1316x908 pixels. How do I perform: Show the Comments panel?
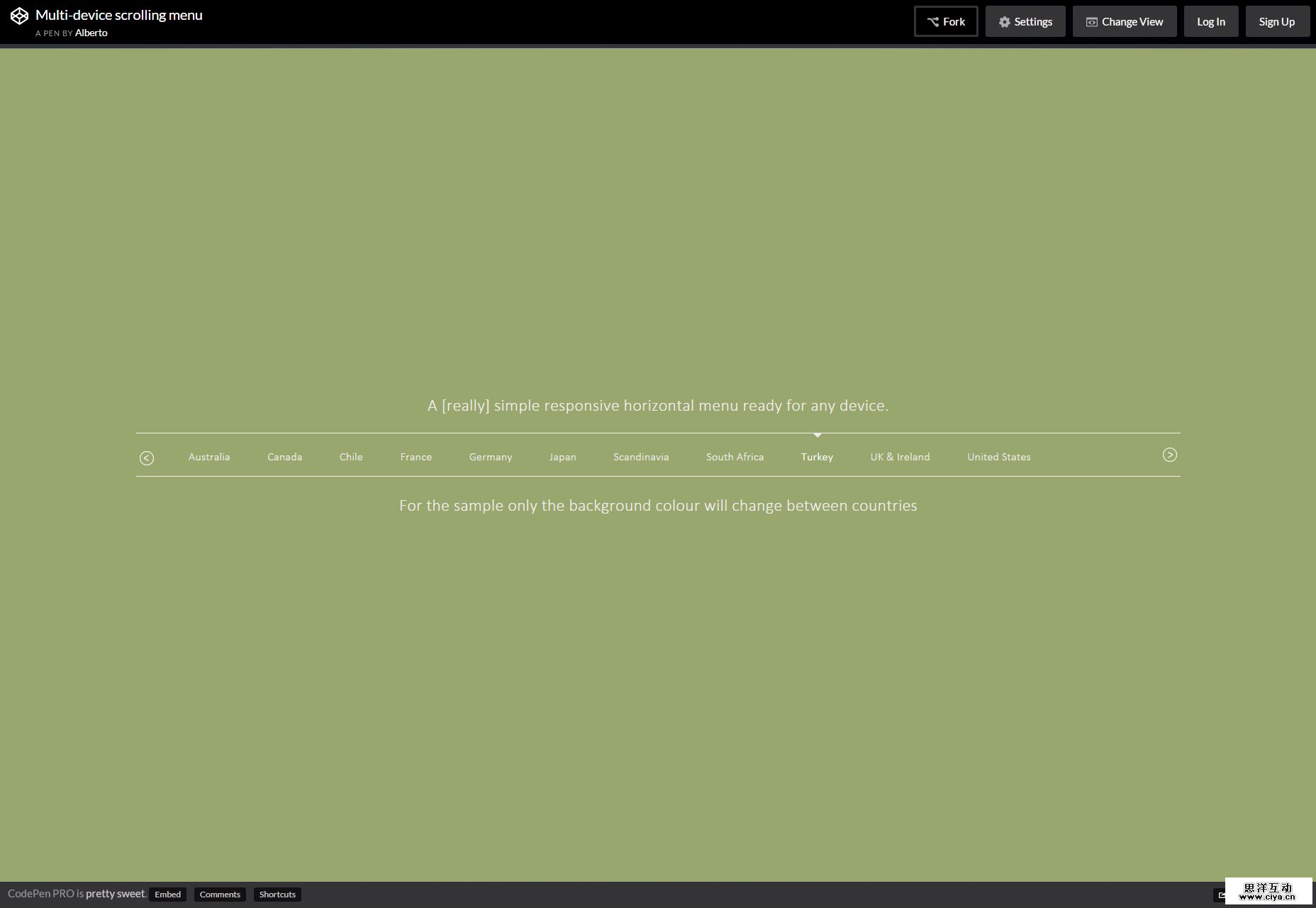click(x=220, y=895)
